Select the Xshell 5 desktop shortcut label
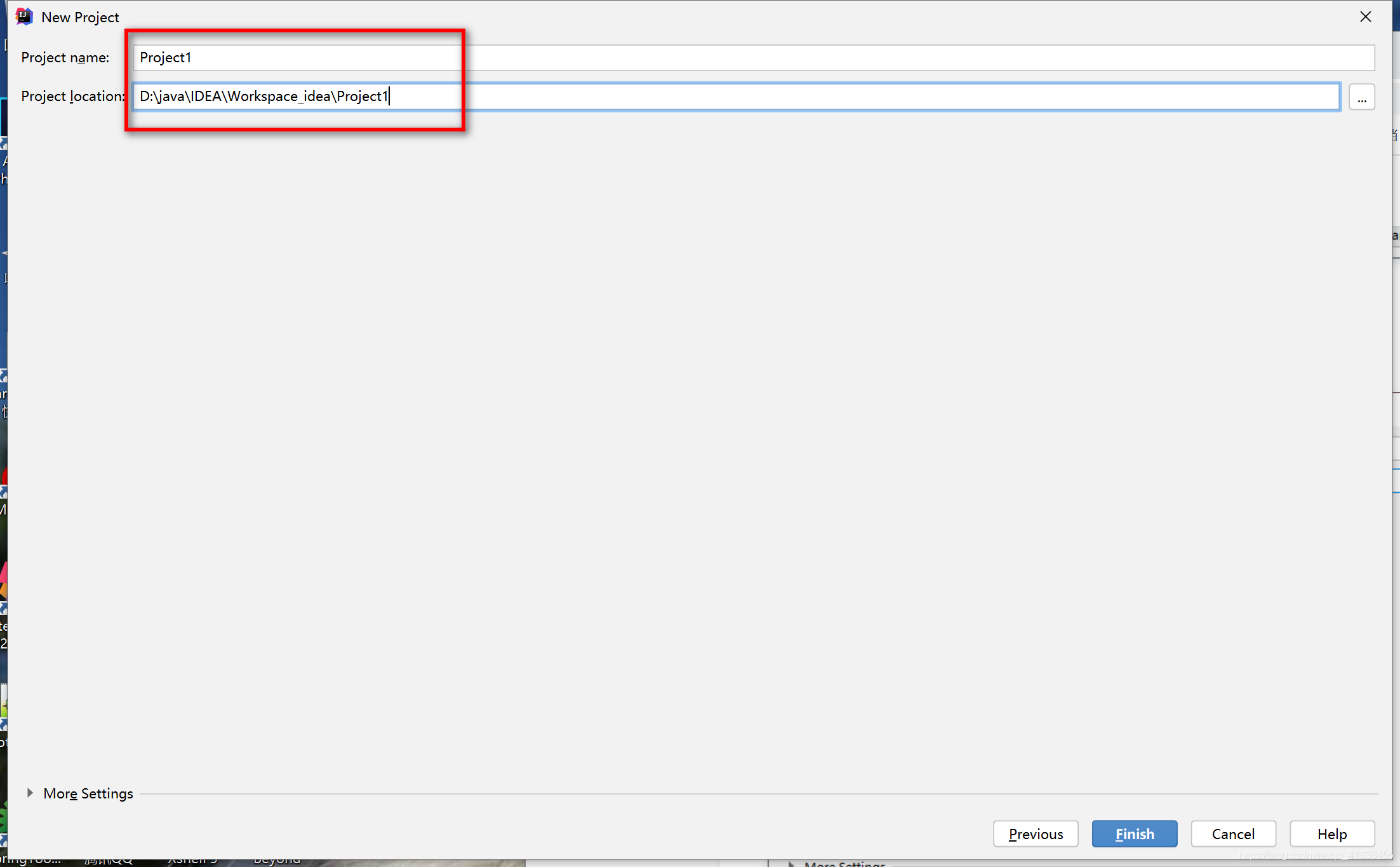1400x867 pixels. (193, 861)
